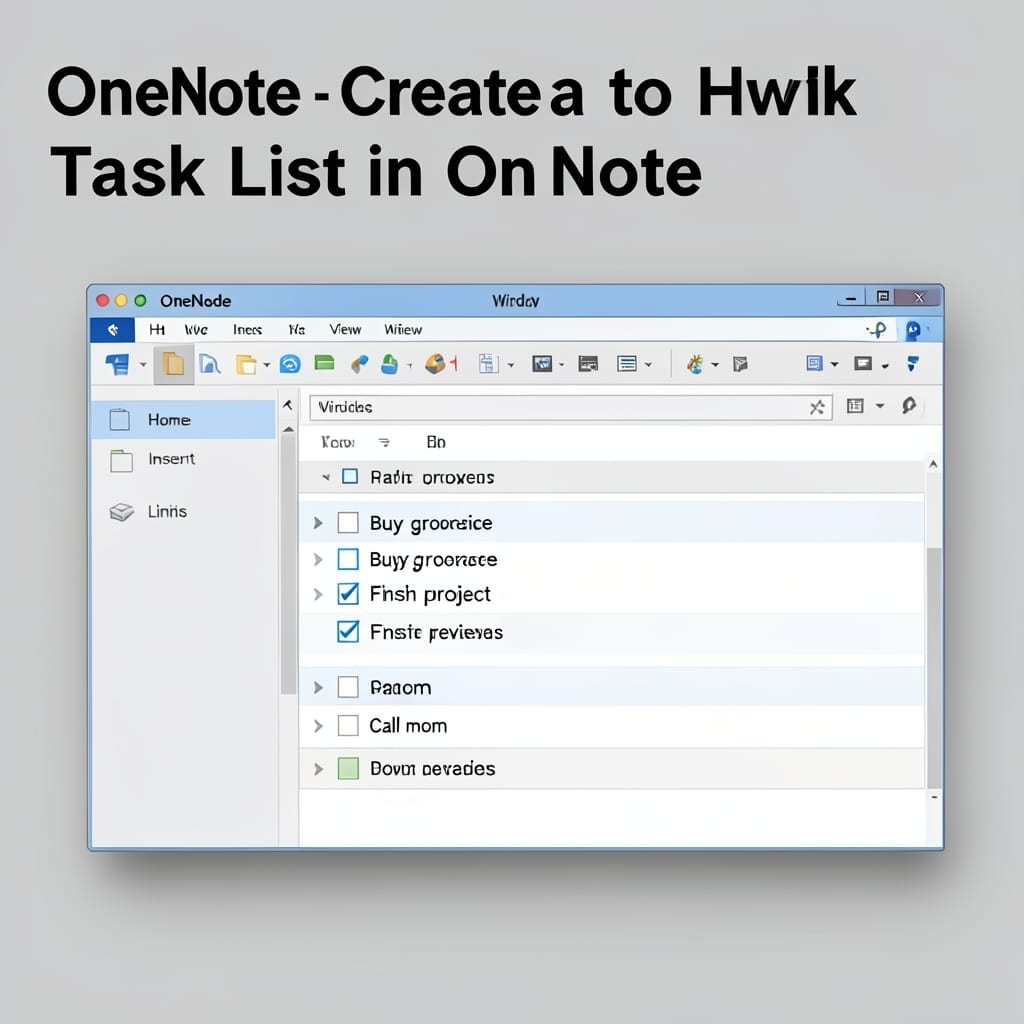The image size is (1024, 1024).
Task: Check the 'Call mom' checkbox
Action: point(348,726)
